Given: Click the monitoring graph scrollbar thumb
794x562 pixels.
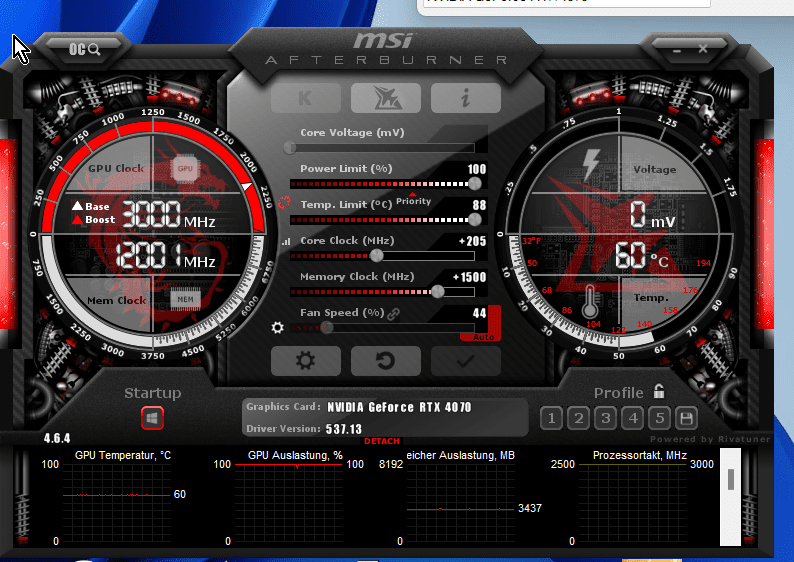Looking at the screenshot, I should click(731, 479).
